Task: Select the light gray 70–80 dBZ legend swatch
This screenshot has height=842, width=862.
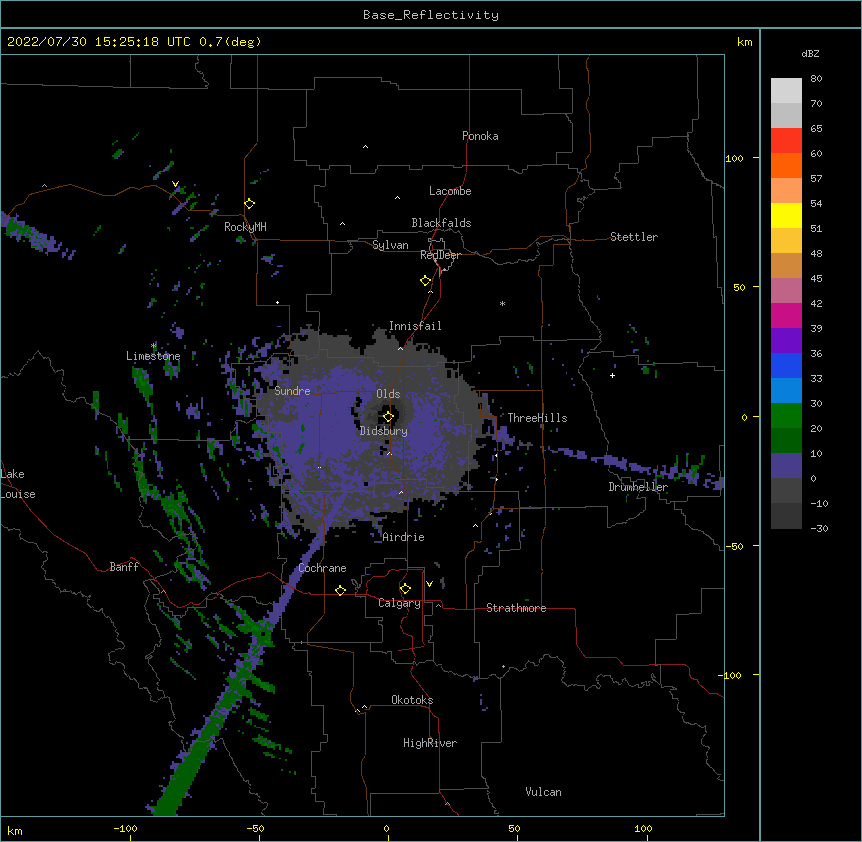Action: tap(786, 91)
